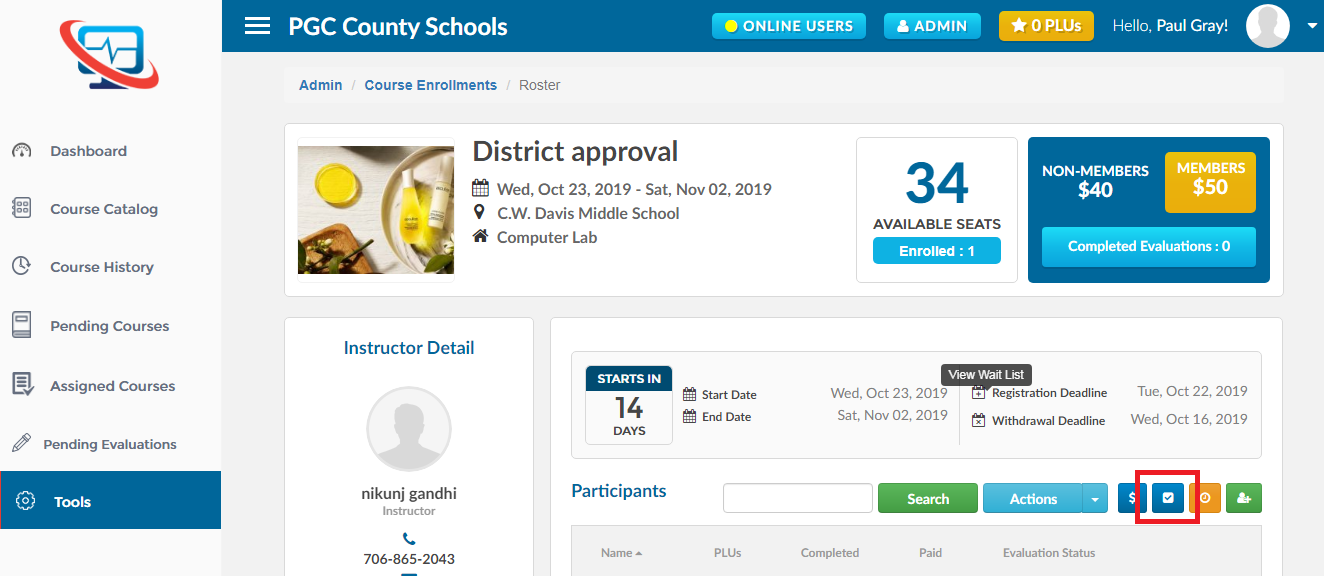Screen dimensions: 1324x576
Task: Open Course Catalog in sidebar
Action: pyautogui.click(x=104, y=209)
